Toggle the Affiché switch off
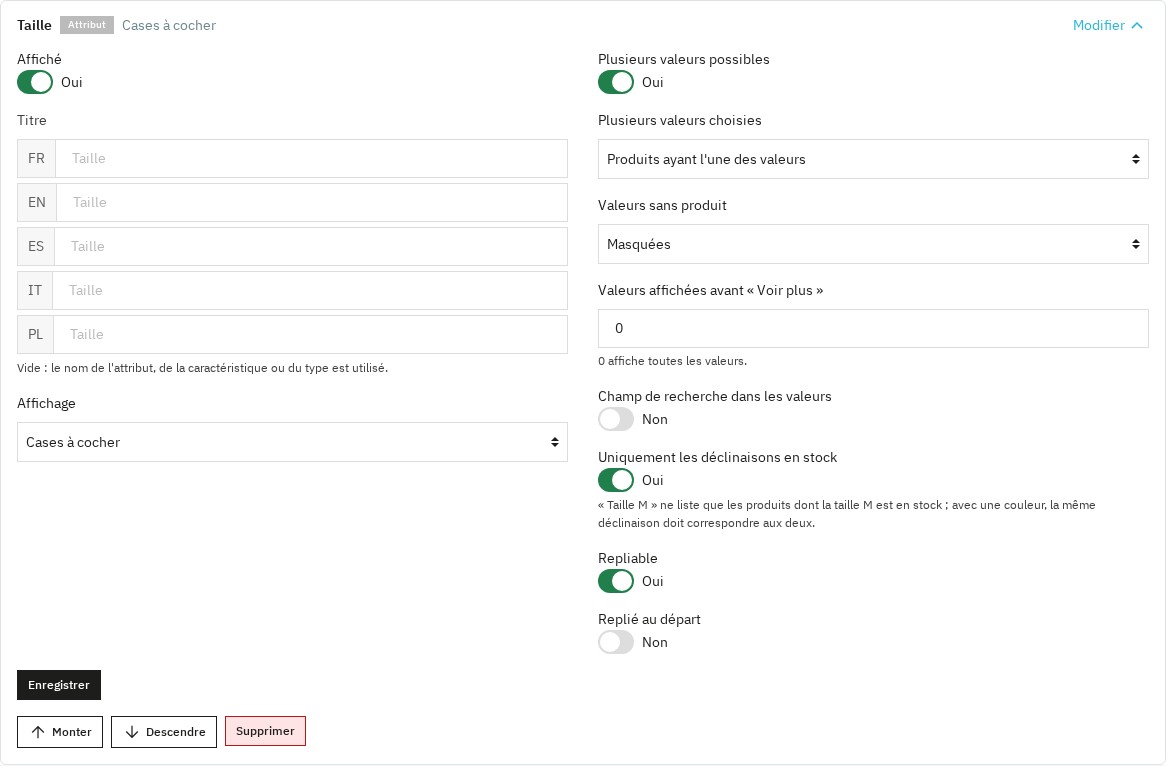Screen dimensions: 1166x766 [x=35, y=82]
